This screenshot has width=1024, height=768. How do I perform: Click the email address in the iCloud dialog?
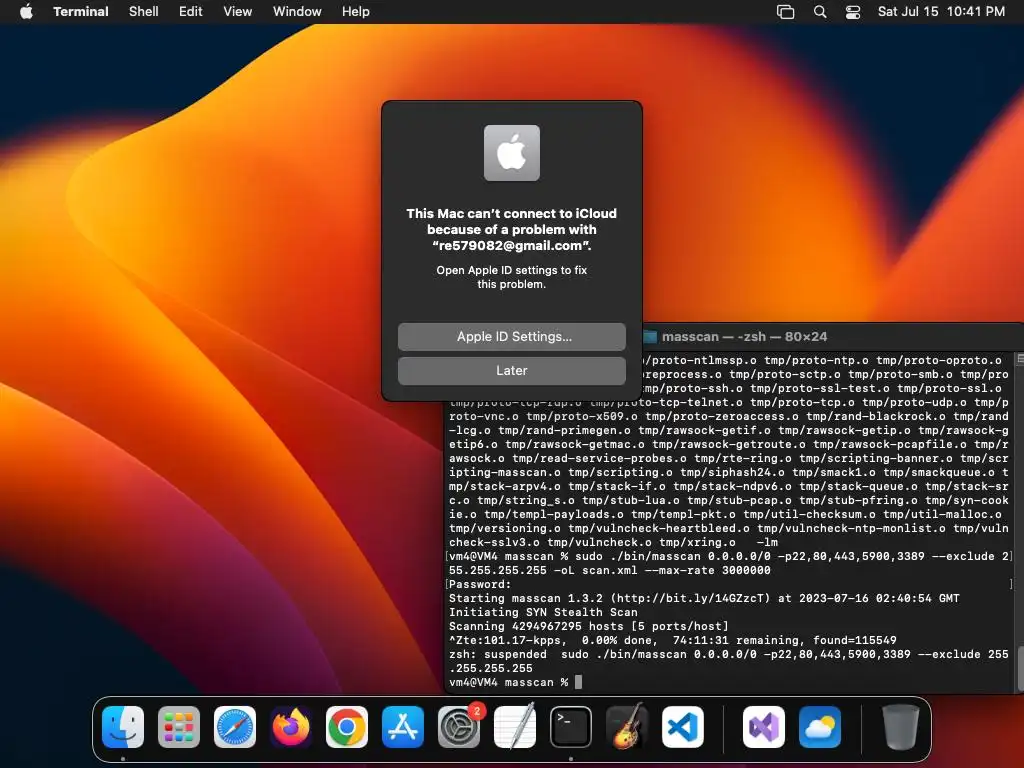click(511, 246)
